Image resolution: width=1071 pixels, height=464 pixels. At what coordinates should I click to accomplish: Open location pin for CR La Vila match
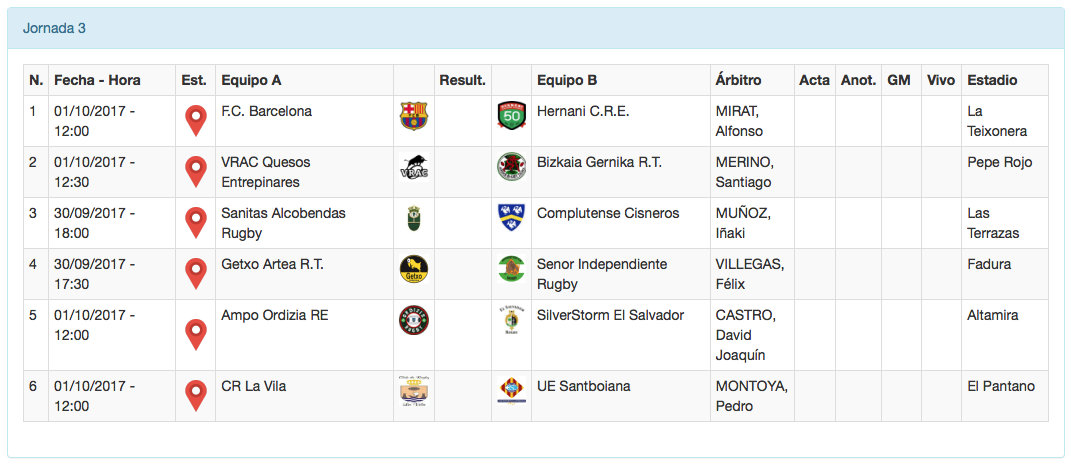point(196,396)
